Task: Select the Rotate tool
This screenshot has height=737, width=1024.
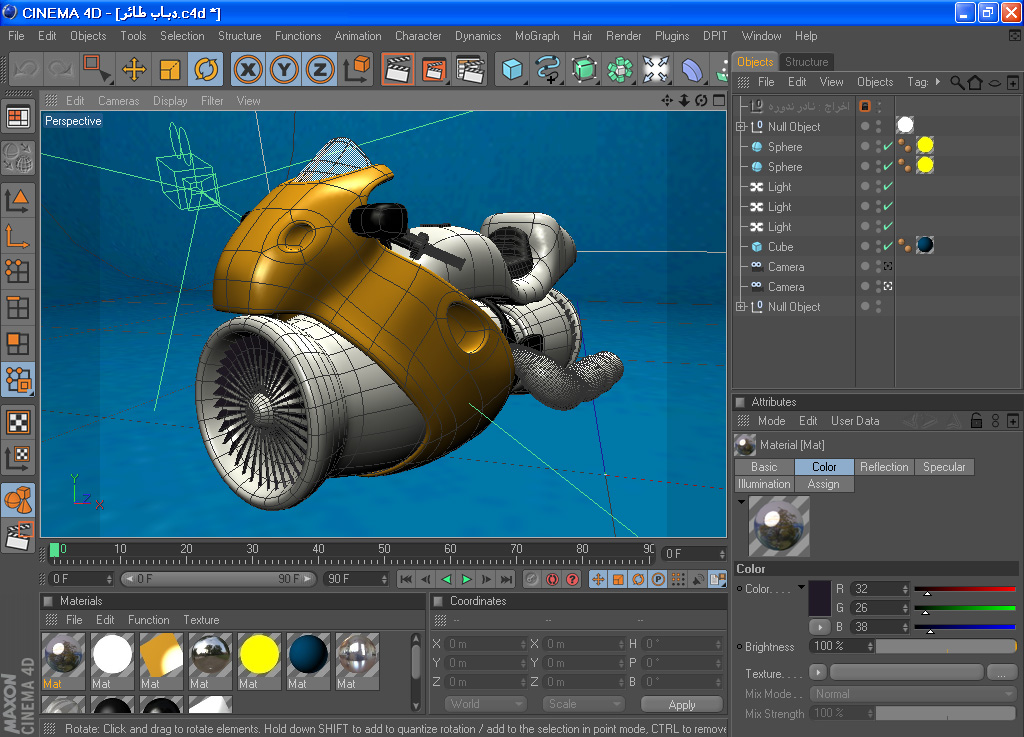Action: (x=206, y=69)
